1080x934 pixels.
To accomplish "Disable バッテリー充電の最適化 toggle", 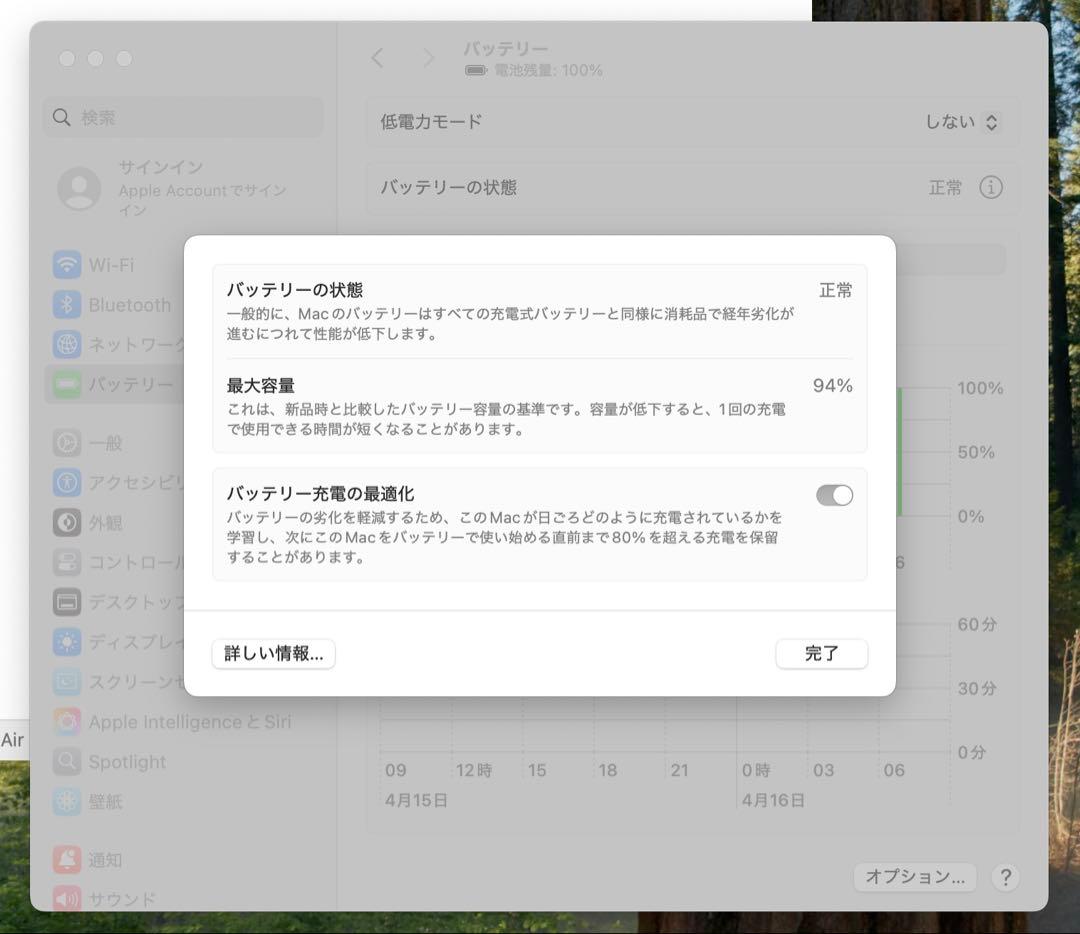I will pyautogui.click(x=834, y=494).
